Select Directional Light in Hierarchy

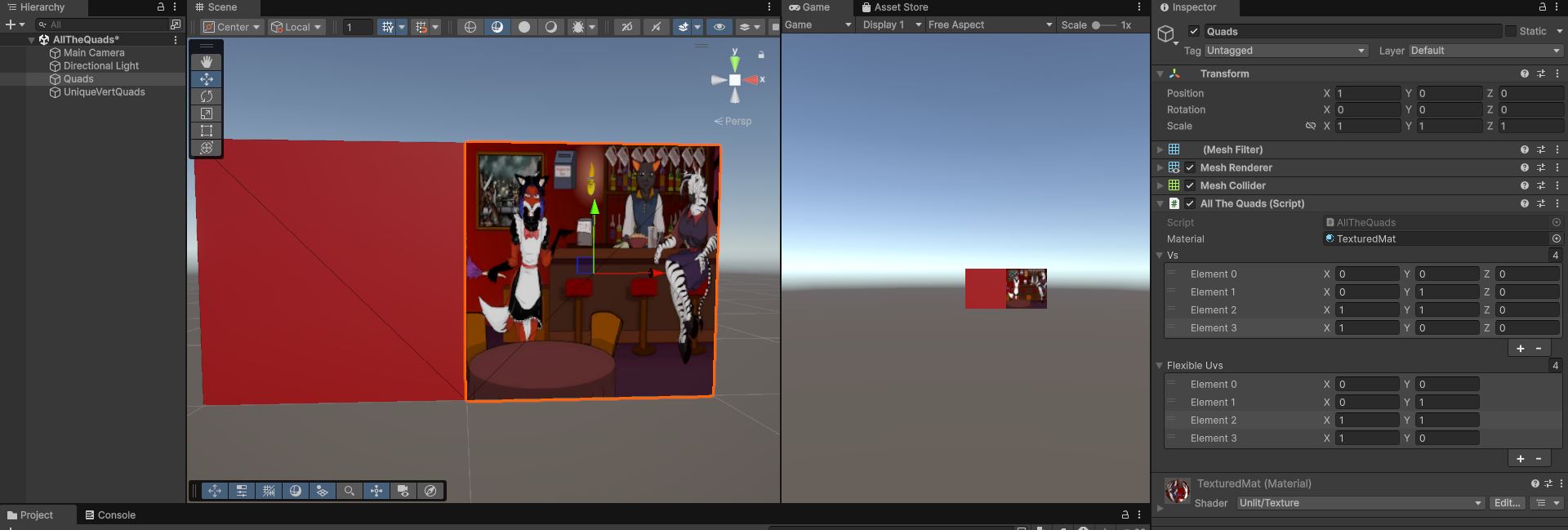point(101,65)
